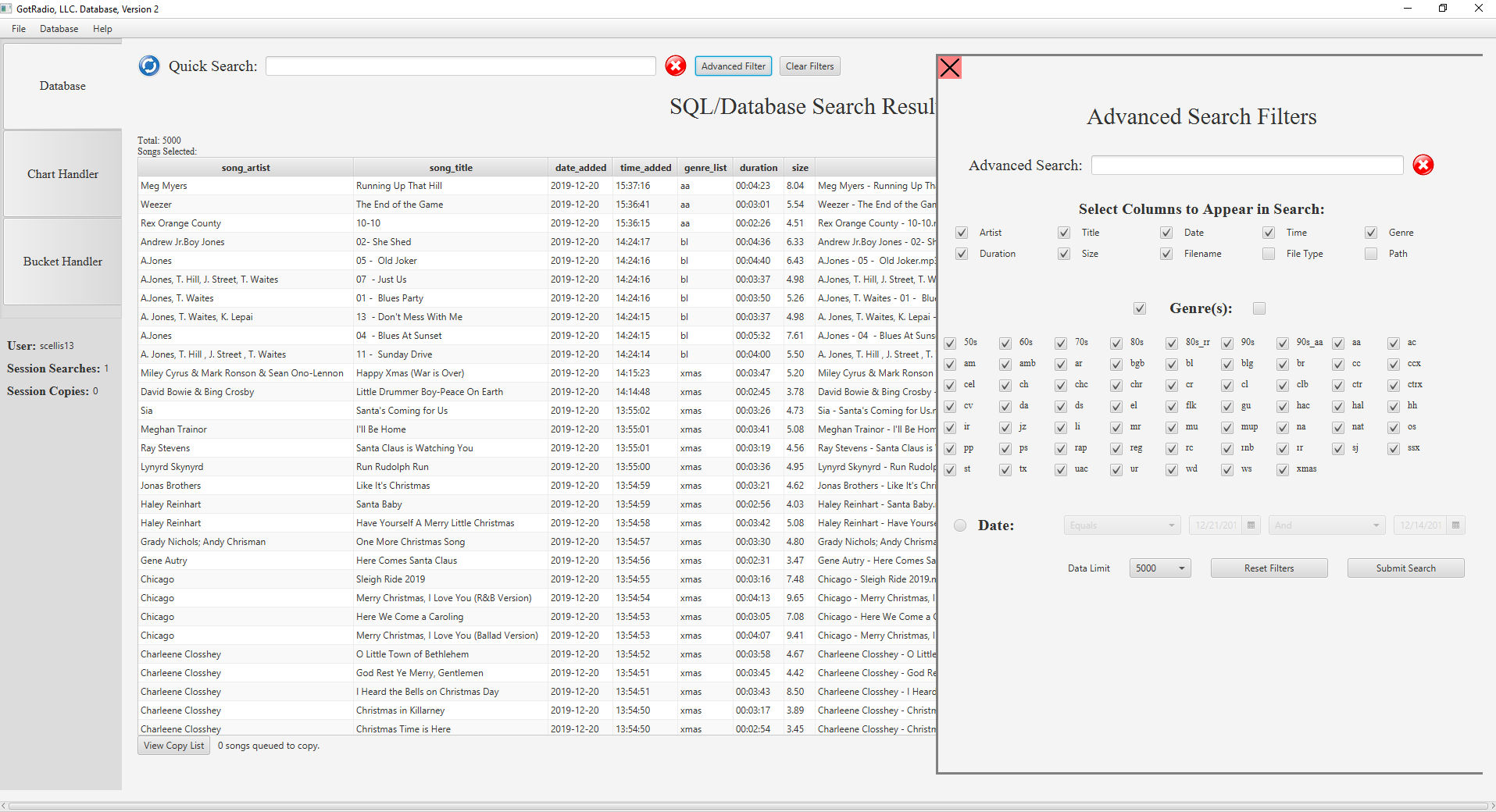
Task: Clear the Advanced Search field using the red X
Action: coord(1422,165)
